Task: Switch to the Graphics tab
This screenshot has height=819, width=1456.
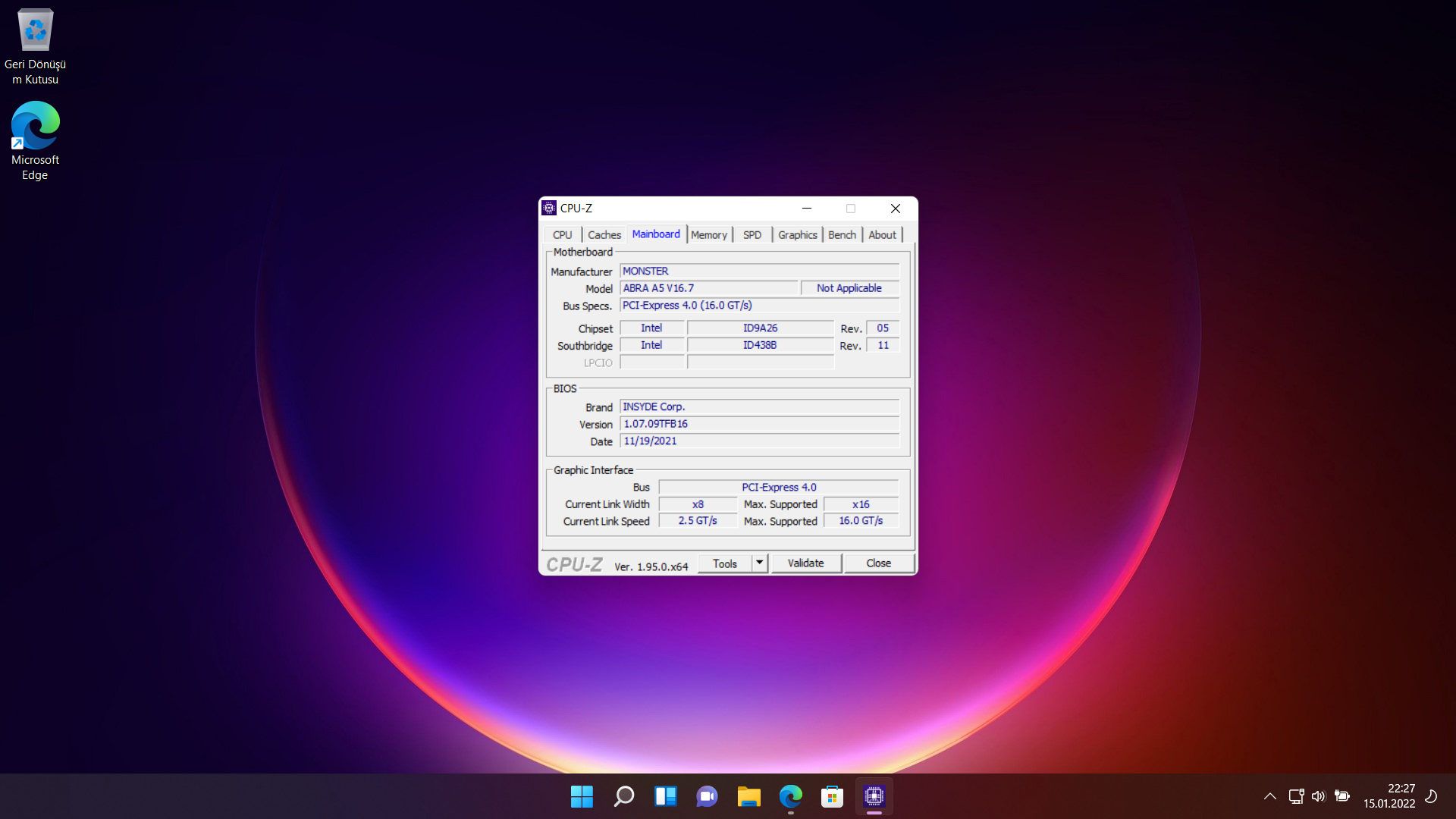Action: 797,235
